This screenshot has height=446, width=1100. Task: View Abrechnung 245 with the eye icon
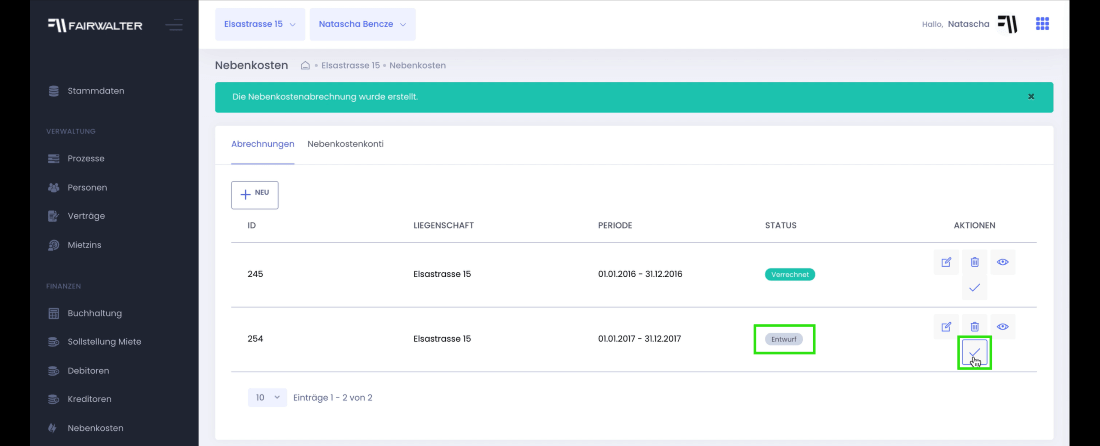(1003, 262)
